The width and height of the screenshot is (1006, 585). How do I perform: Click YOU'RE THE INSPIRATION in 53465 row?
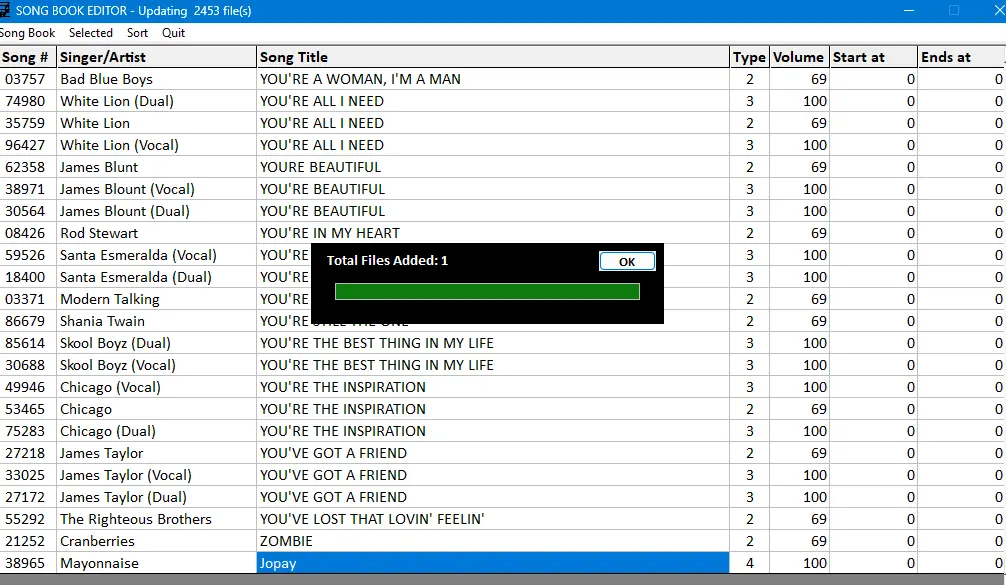pyautogui.click(x=493, y=409)
